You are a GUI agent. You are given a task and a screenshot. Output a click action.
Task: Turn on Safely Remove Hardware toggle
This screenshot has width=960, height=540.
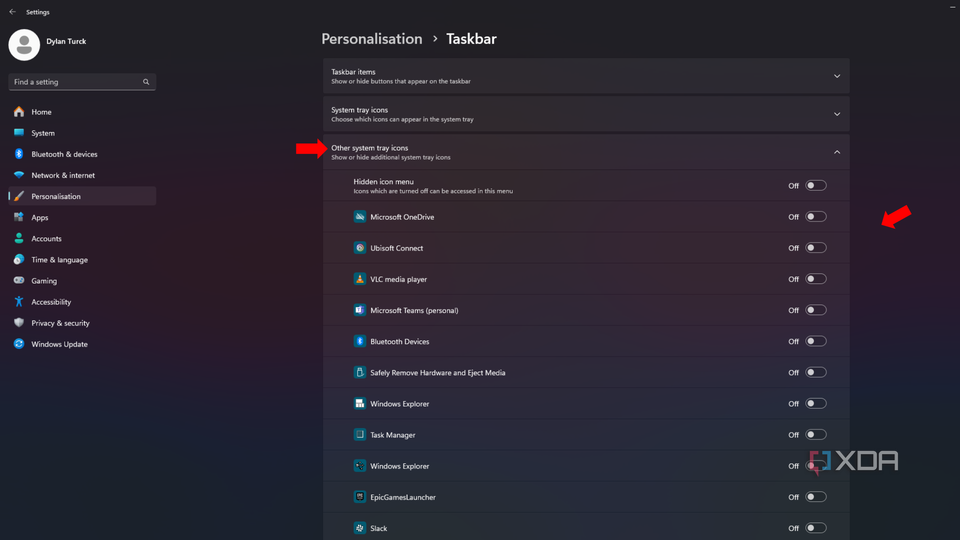816,372
